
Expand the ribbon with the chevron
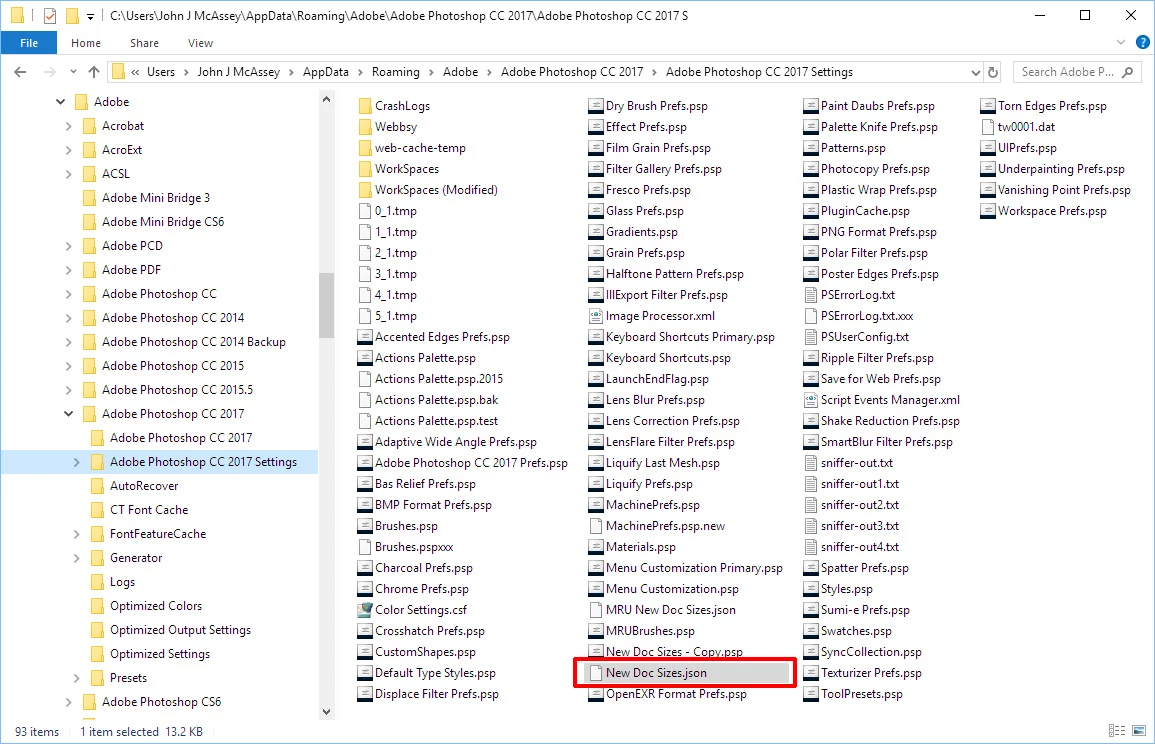1120,43
